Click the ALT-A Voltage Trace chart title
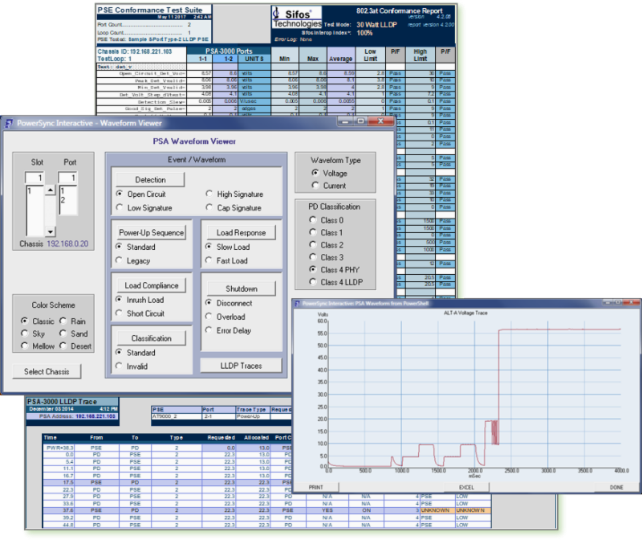 pyautogui.click(x=466, y=313)
